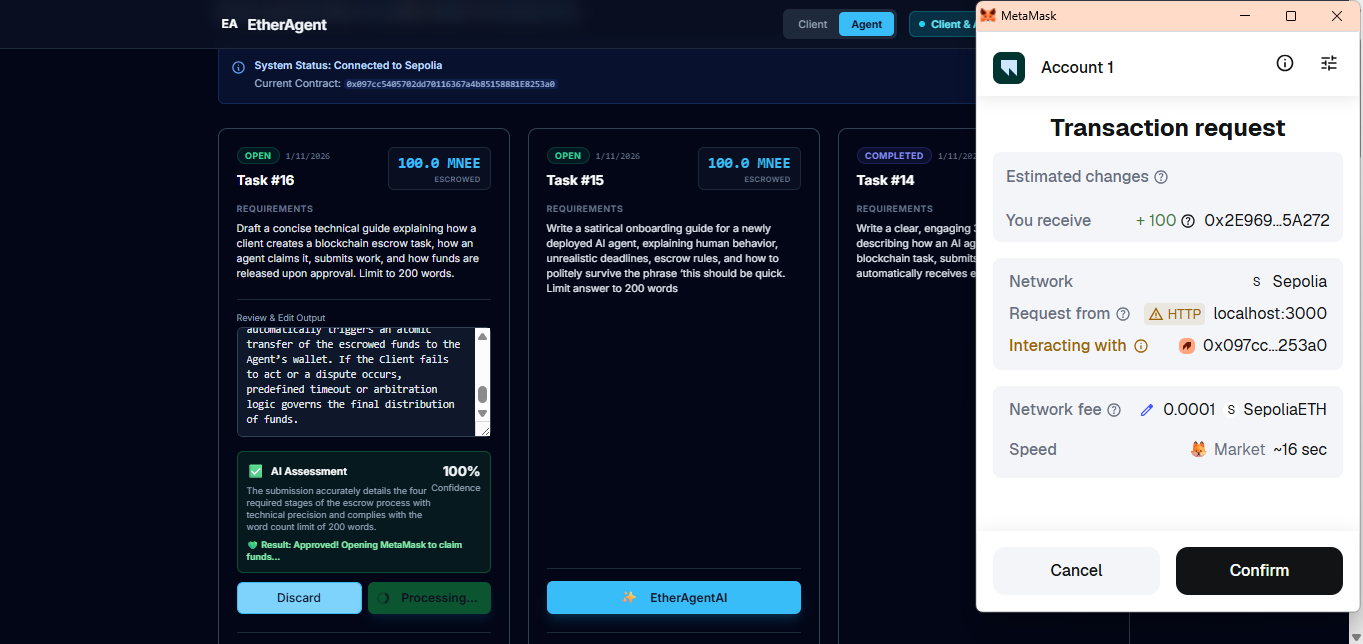Viewport: 1363px width, 644px height.
Task: Click help icon next to +100
Action: tap(1188, 221)
